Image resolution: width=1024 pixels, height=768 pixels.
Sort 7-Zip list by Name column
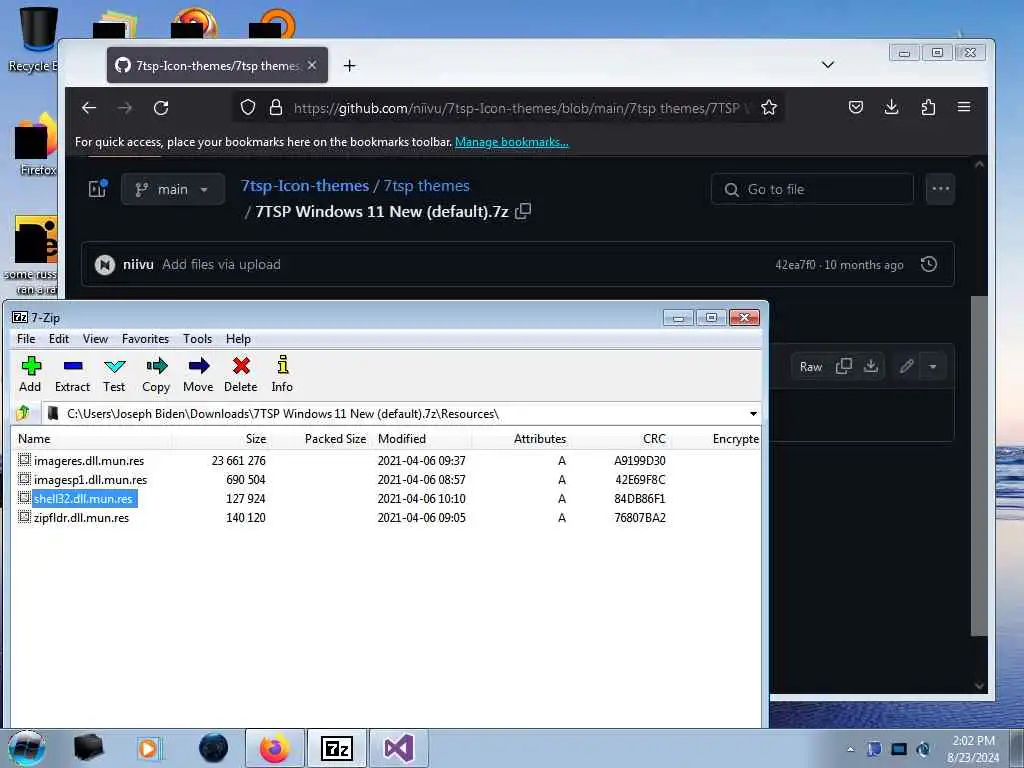[91, 439]
